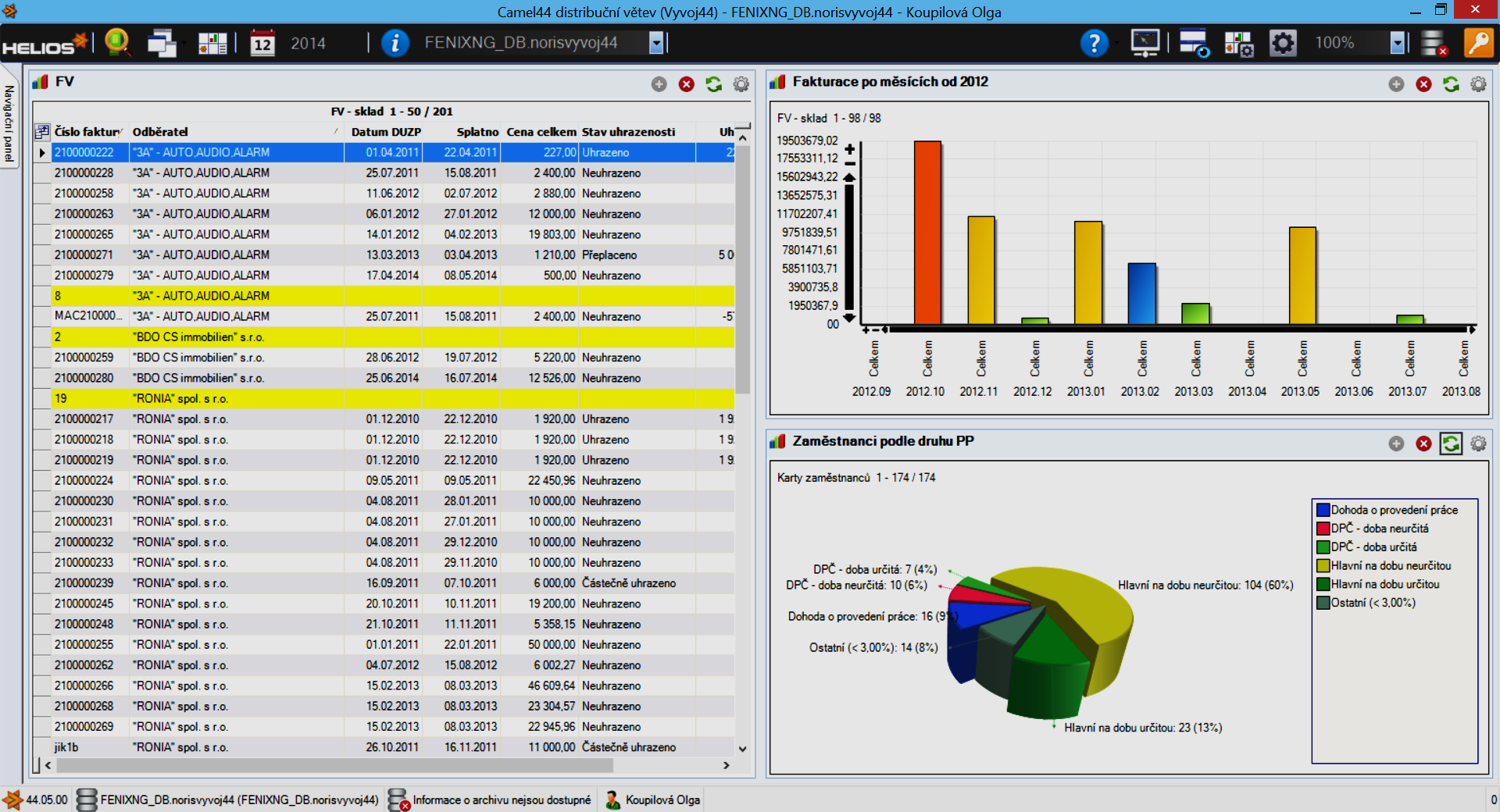Click the orange-red 2012.10 bar in chart
The height and width of the screenshot is (812, 1500).
tap(927, 232)
